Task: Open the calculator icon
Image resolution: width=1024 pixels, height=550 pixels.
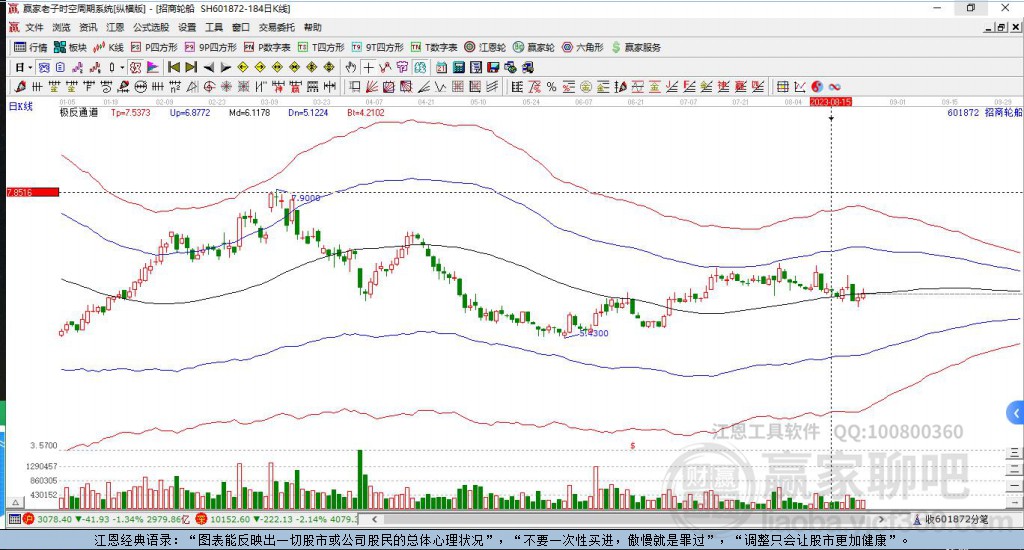Action: pyautogui.click(x=459, y=67)
